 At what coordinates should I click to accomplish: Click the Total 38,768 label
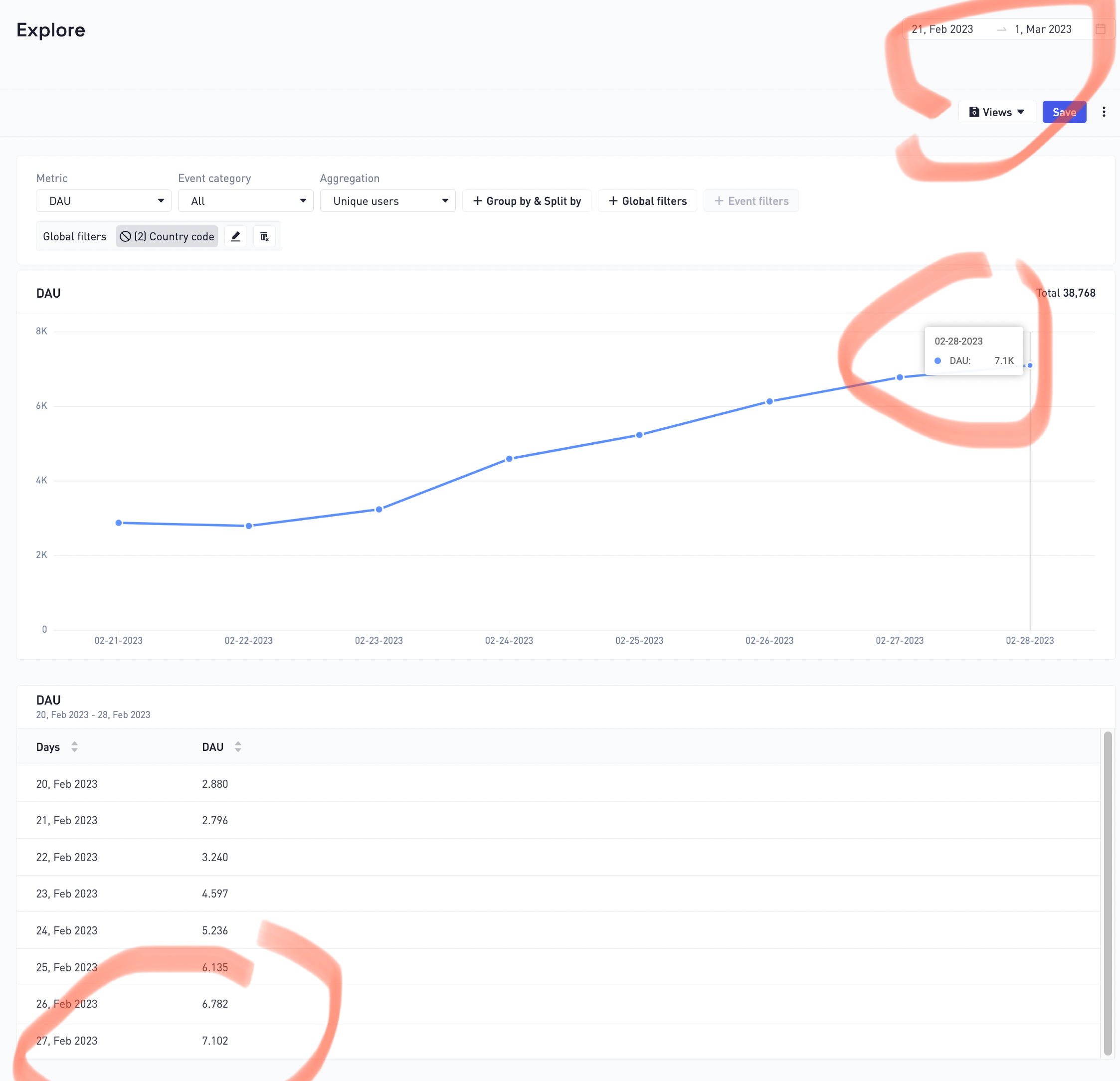coord(1066,293)
